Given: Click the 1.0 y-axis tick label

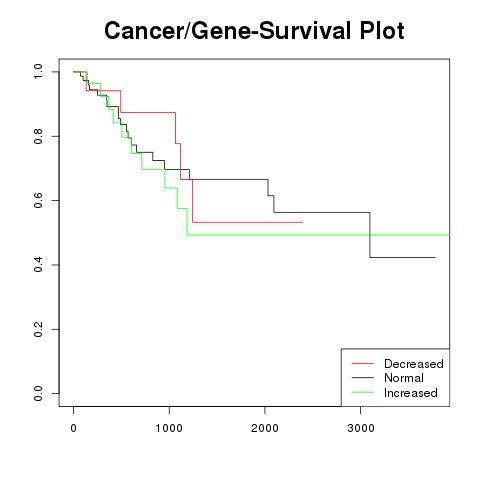Looking at the screenshot, I should pyautogui.click(x=38, y=72).
